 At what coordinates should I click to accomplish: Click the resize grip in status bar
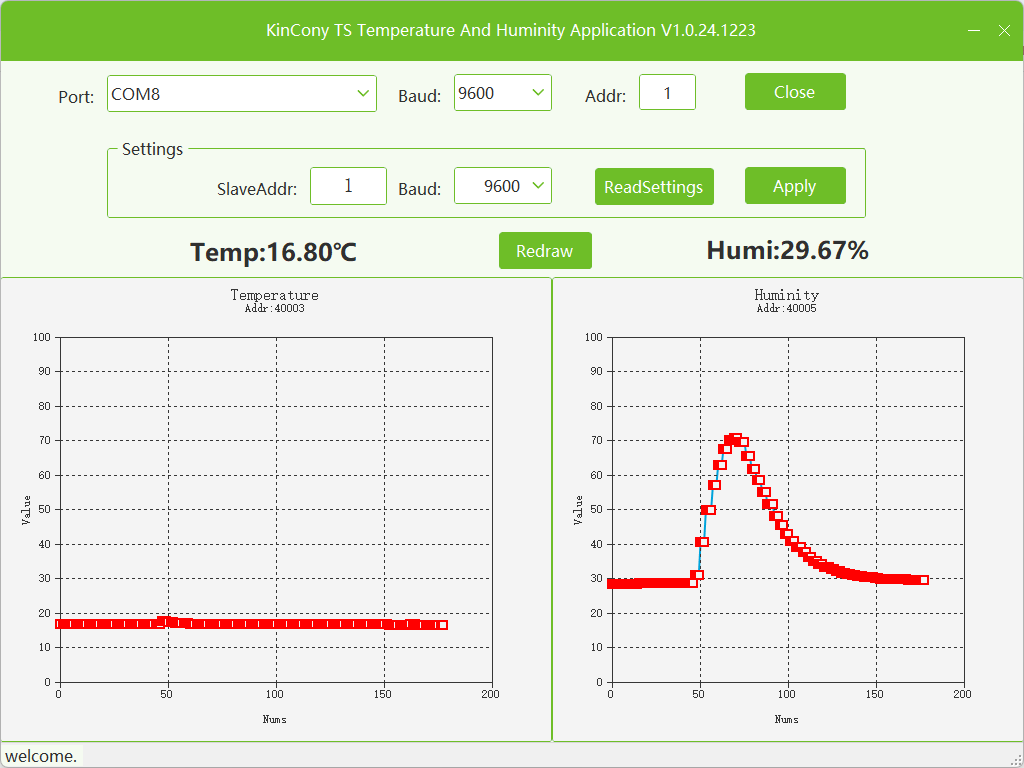[x=1015, y=759]
